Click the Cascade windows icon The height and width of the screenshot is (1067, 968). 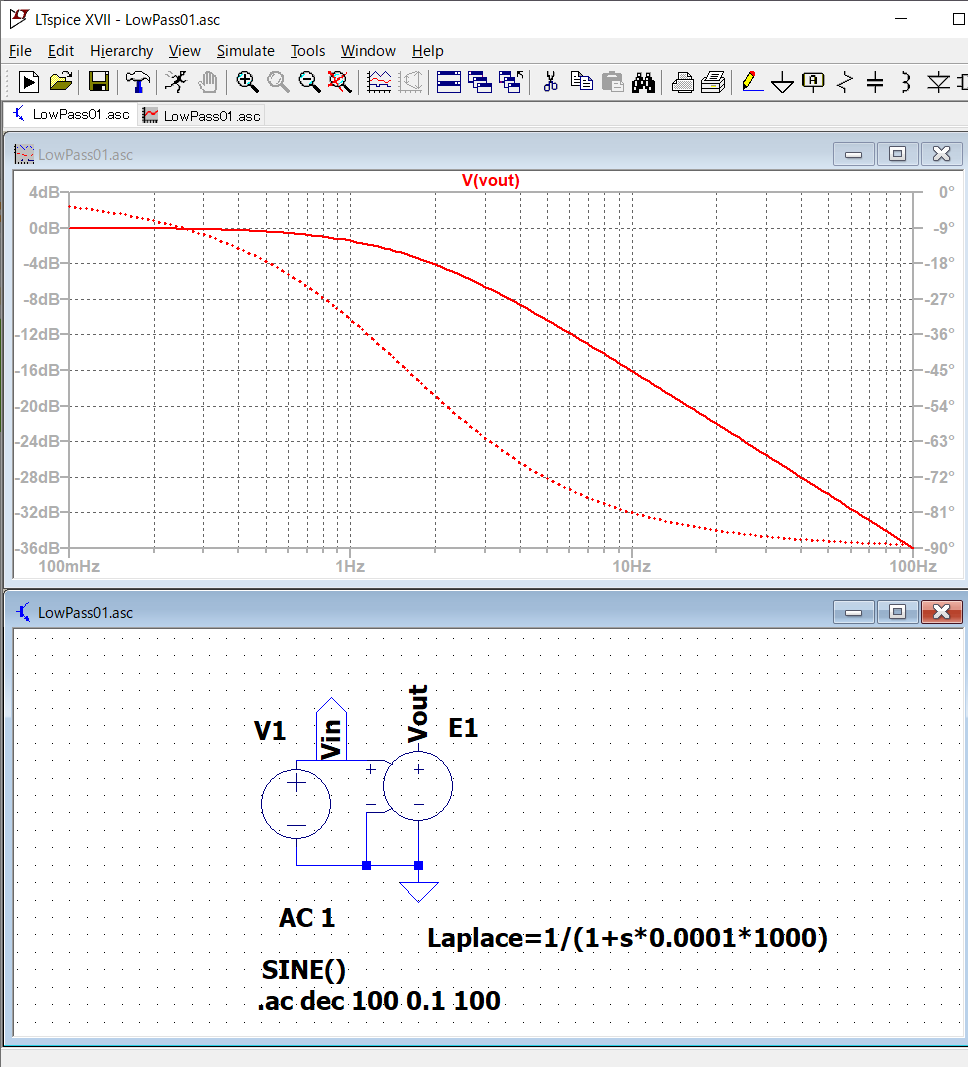click(x=480, y=82)
